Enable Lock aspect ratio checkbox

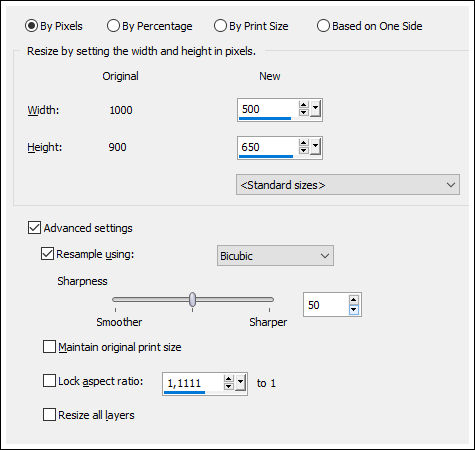pyautogui.click(x=49, y=381)
